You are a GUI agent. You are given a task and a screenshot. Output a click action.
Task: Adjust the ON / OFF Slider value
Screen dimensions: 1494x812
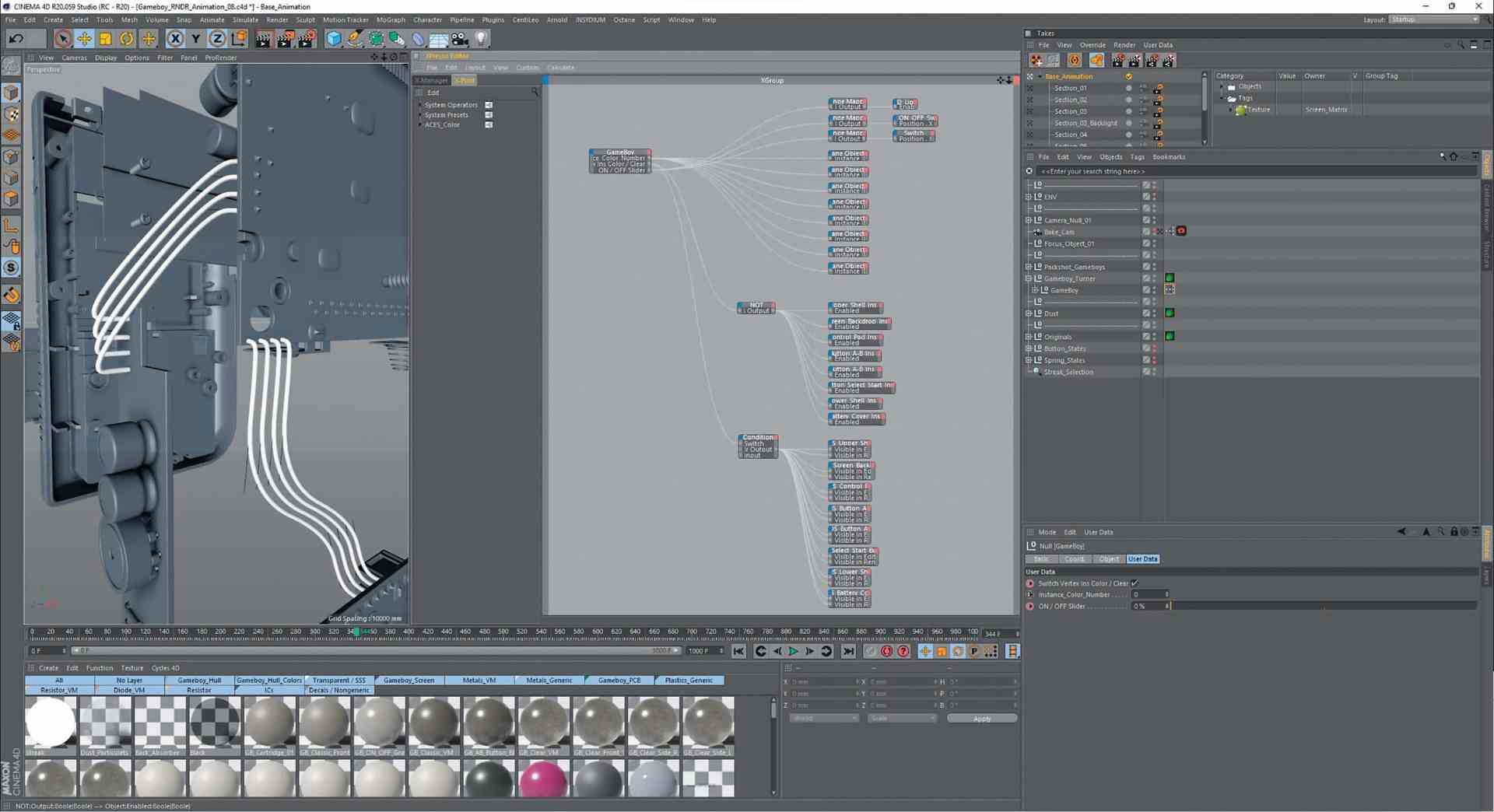1150,606
